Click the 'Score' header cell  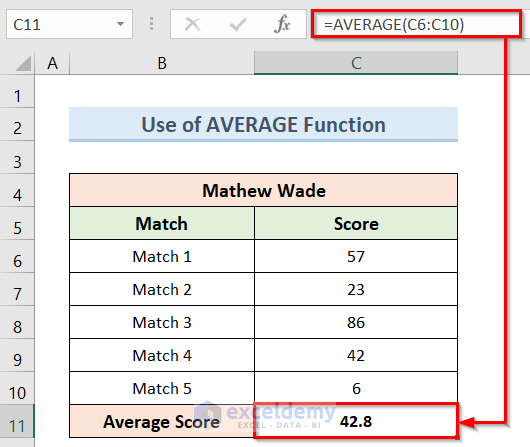coord(356,223)
